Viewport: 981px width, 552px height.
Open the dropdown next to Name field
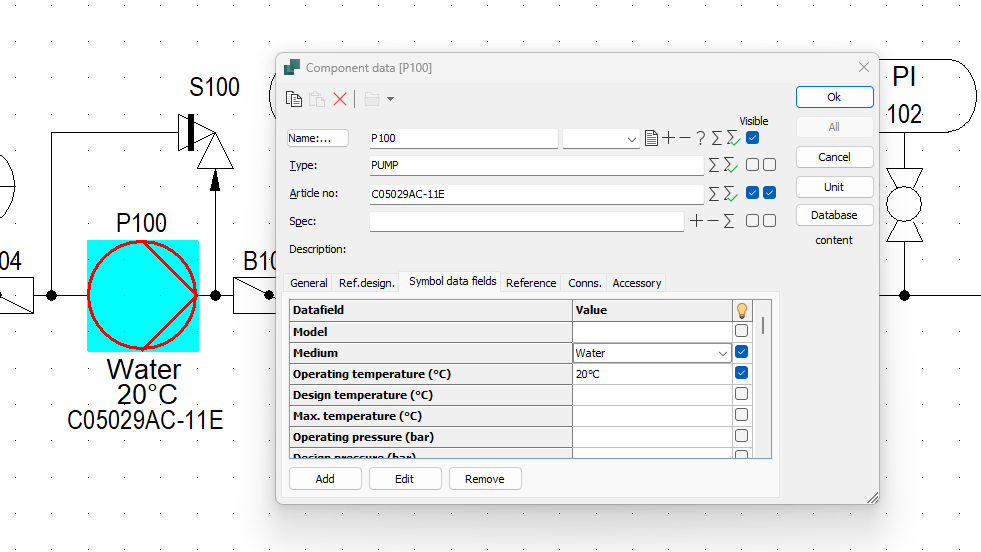631,139
